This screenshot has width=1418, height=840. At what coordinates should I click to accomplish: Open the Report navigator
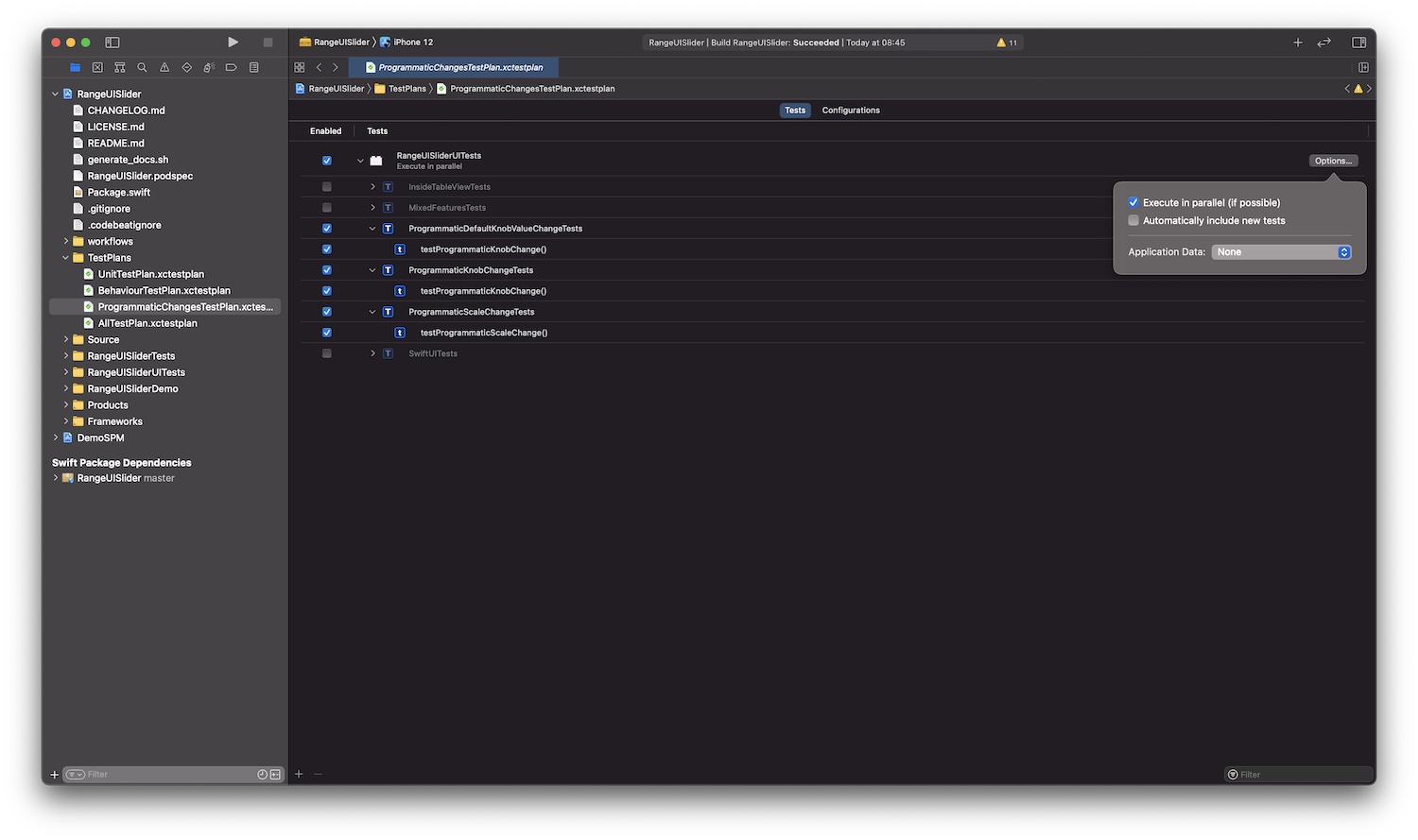[x=253, y=67]
